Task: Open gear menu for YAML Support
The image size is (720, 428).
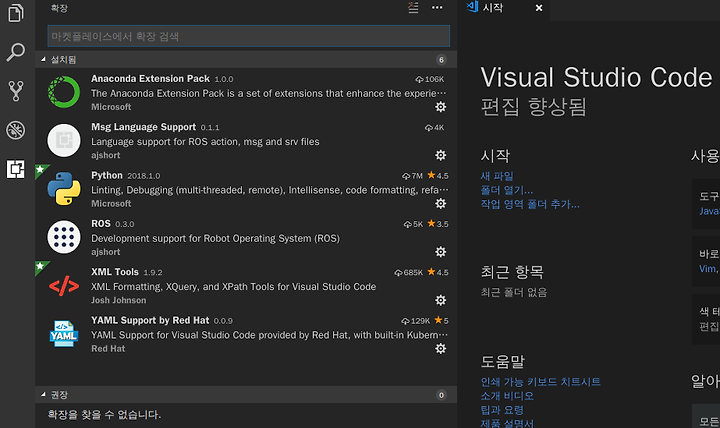Action: (440, 349)
